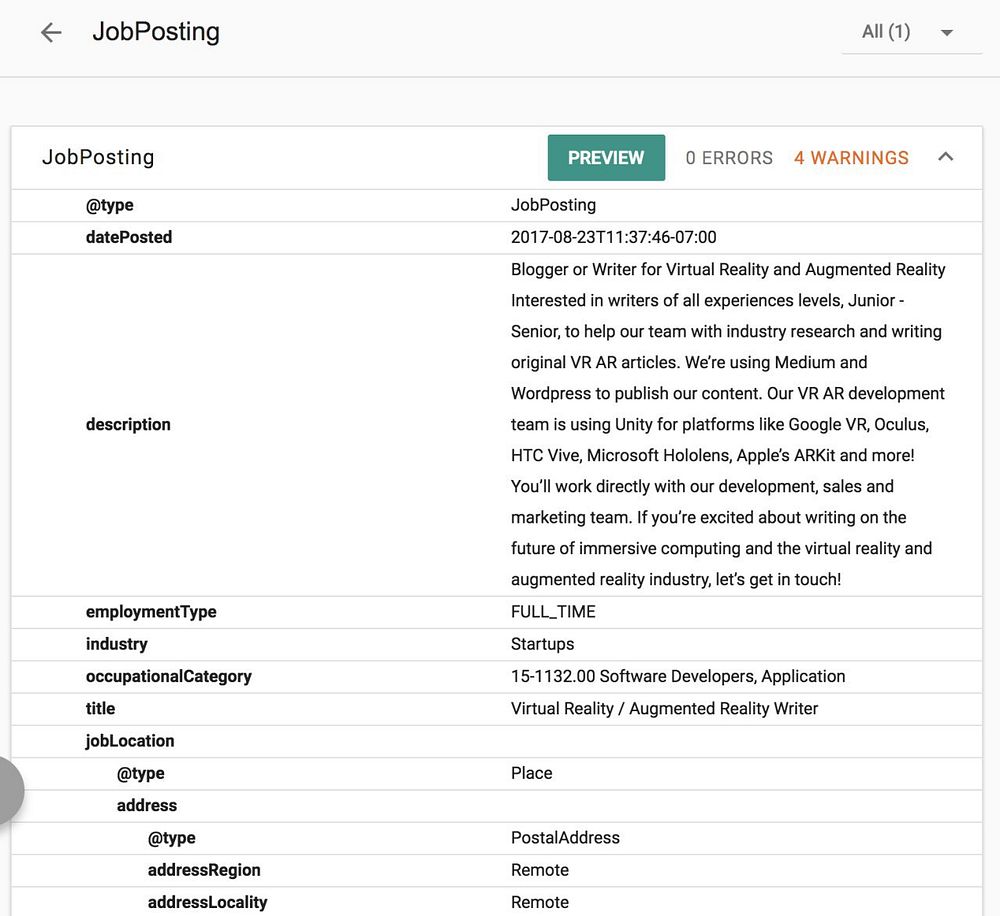Go back using the left arrow

point(51,33)
